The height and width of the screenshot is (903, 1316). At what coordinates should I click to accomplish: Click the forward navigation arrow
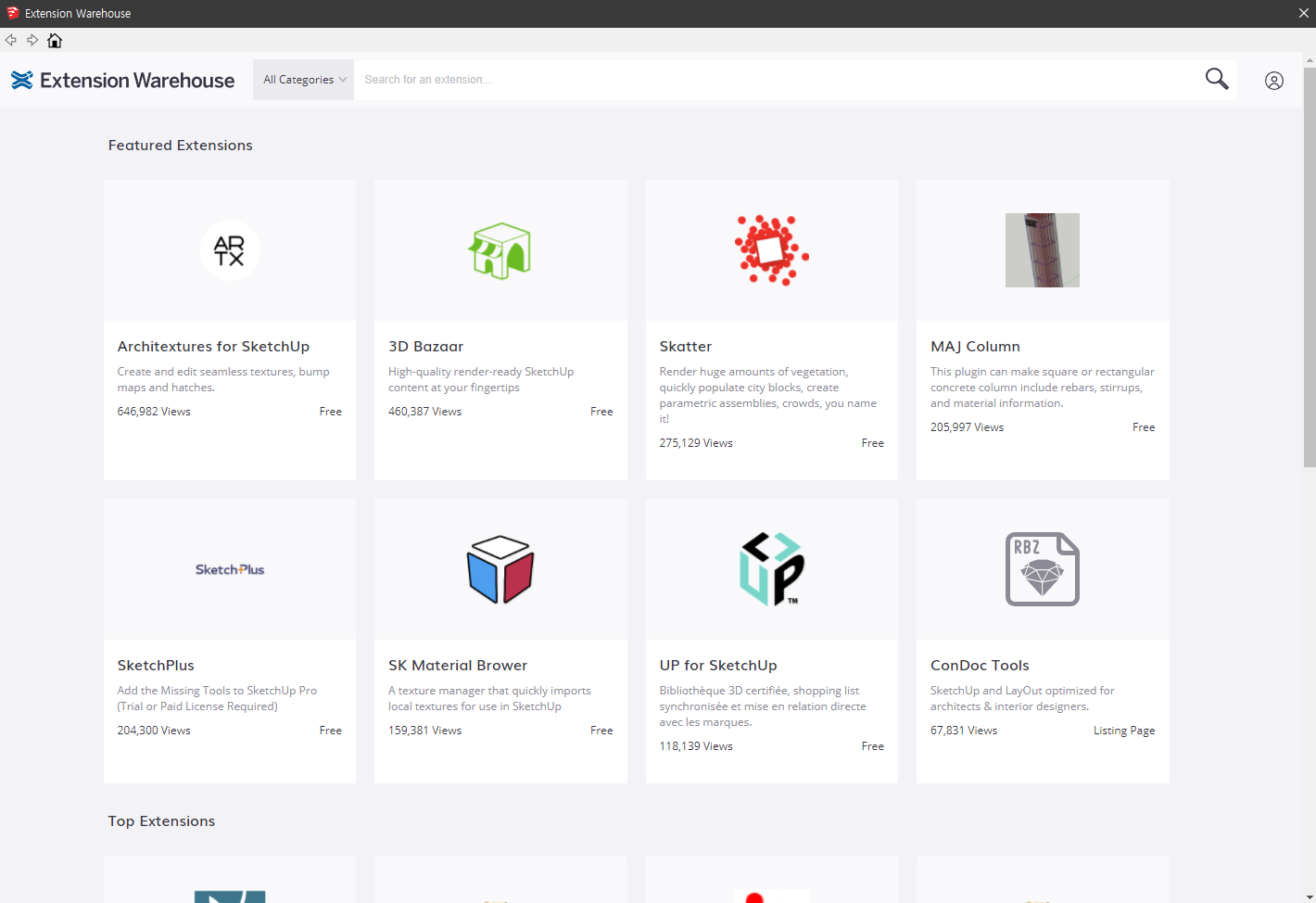pyautogui.click(x=32, y=40)
